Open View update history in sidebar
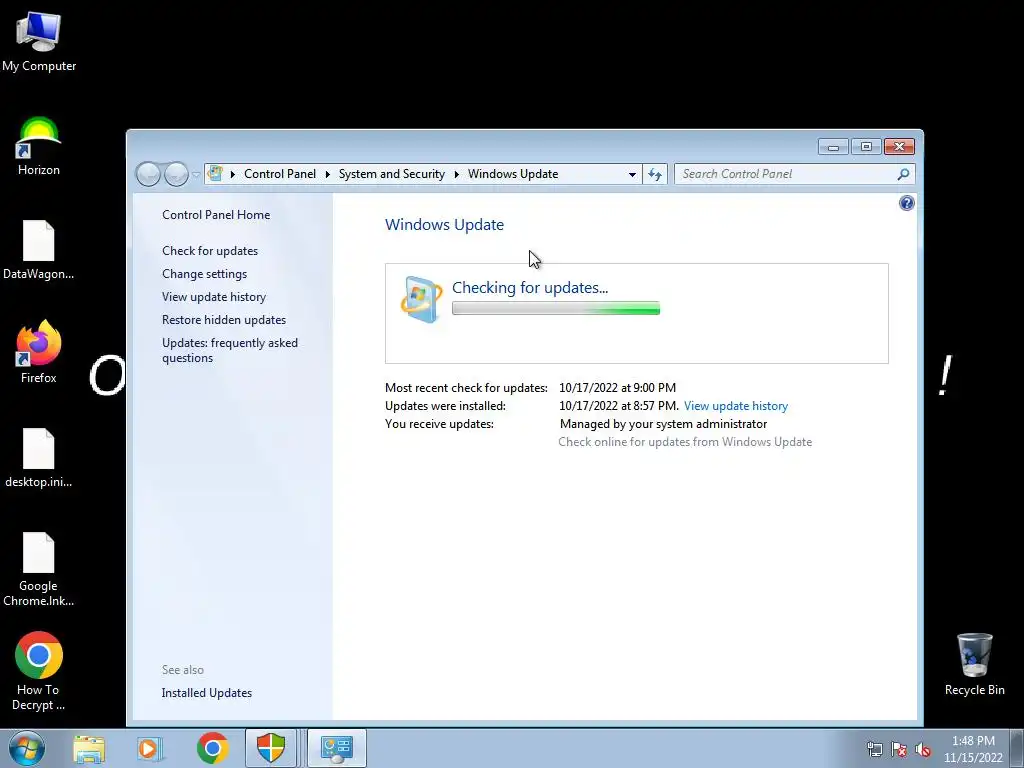Screen dimensions: 1024x768 214,296
